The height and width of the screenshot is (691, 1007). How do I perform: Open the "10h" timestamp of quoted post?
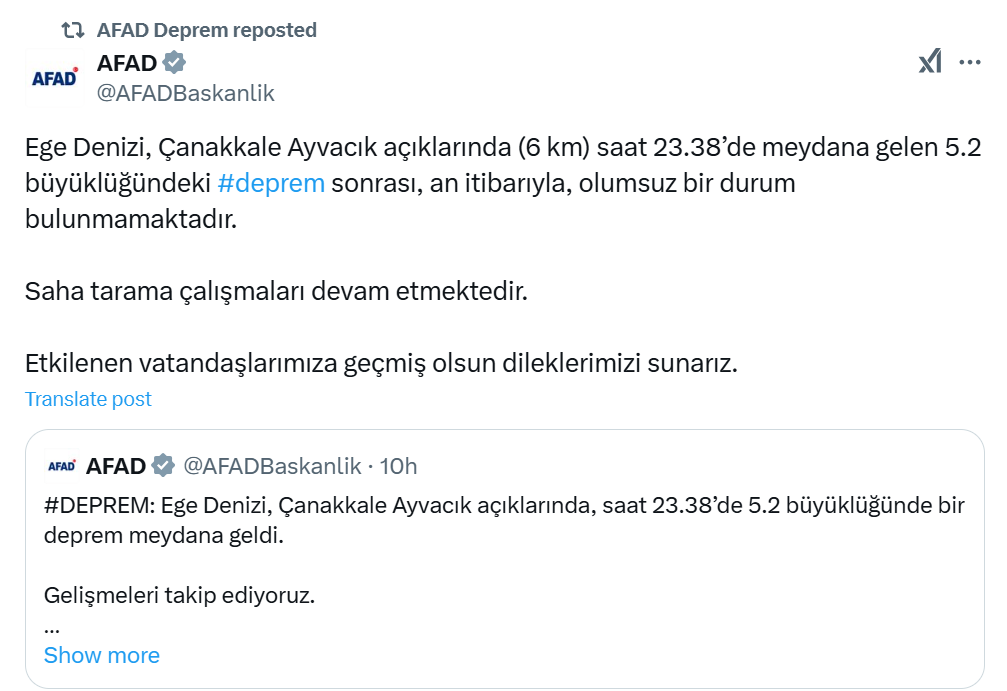coord(399,465)
